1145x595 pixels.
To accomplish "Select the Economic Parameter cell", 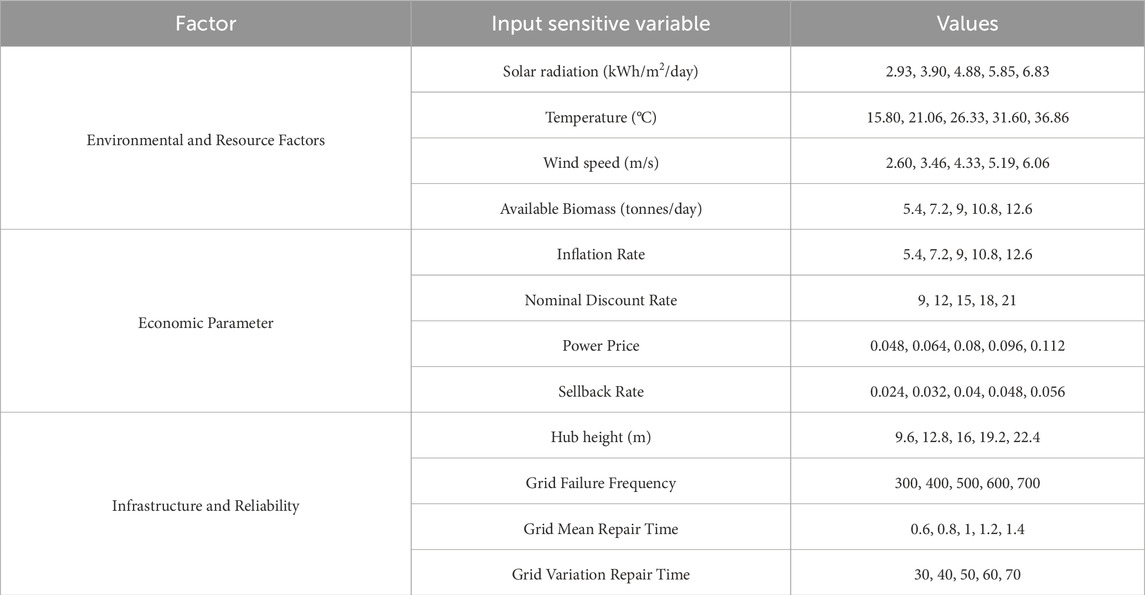I will (205, 323).
